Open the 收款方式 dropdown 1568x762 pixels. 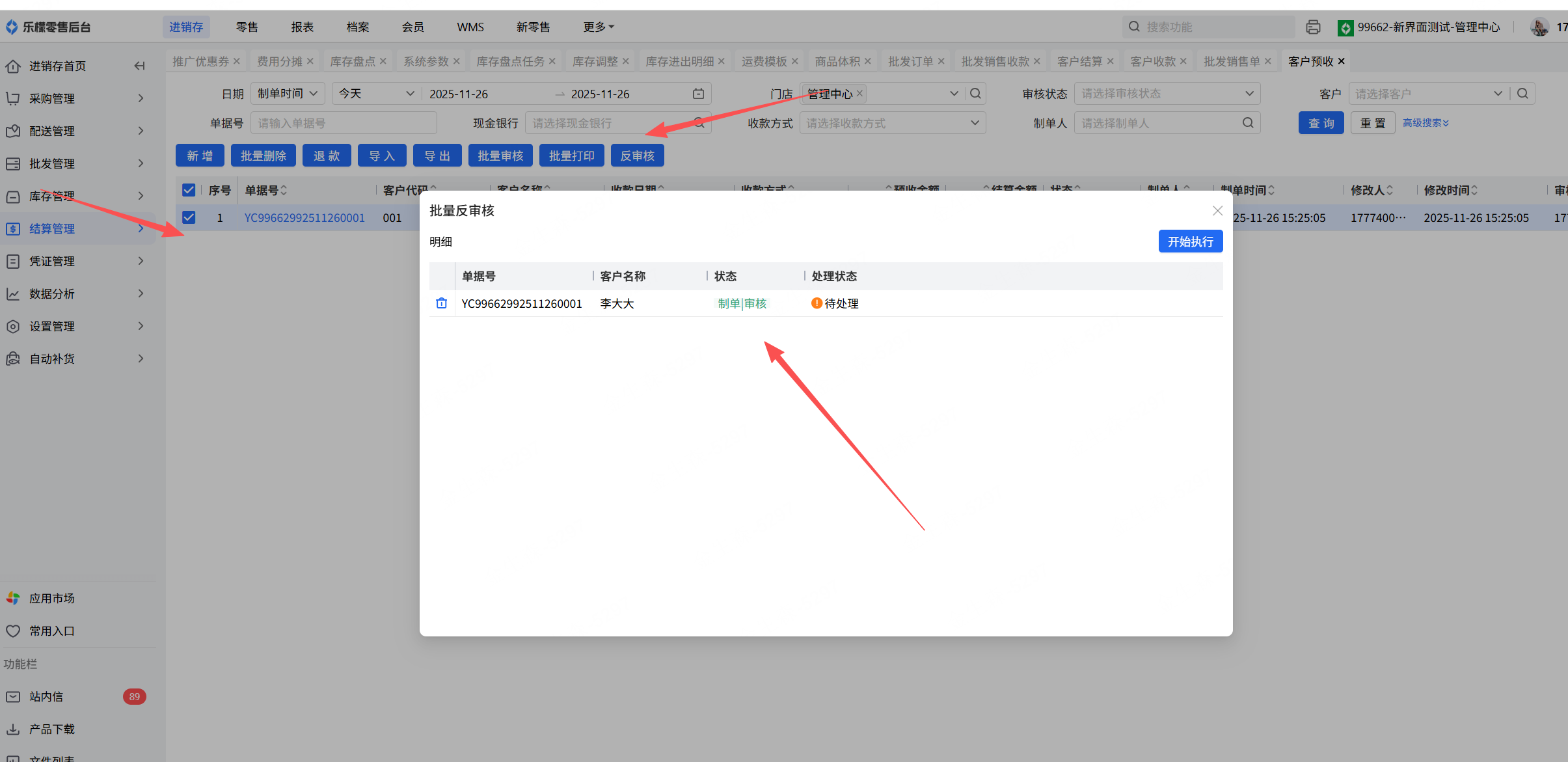click(892, 123)
